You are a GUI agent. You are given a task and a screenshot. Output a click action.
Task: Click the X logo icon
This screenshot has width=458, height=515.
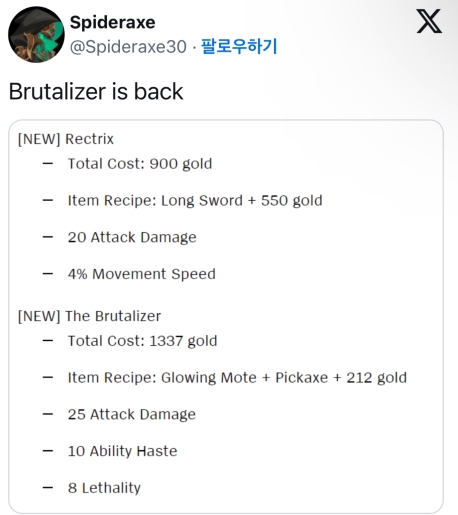tap(429, 21)
